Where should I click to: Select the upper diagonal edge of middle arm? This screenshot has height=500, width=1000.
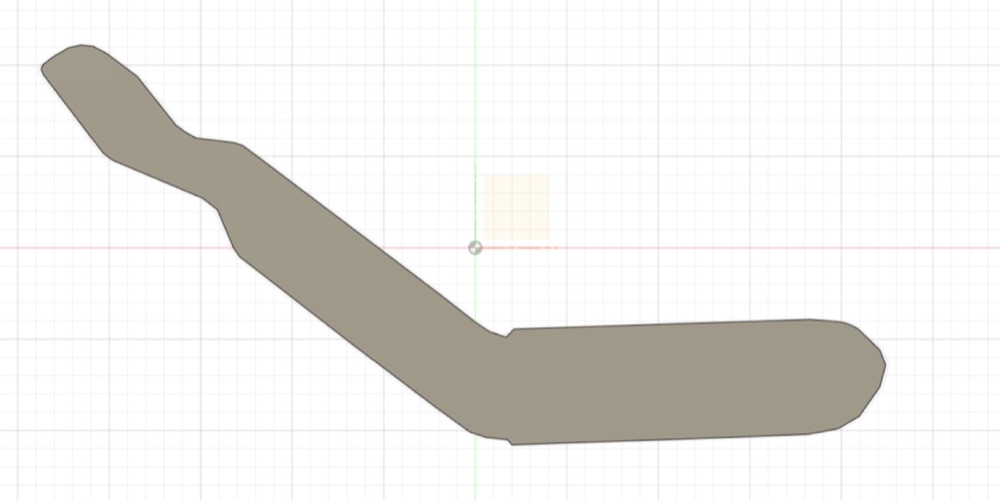360,235
